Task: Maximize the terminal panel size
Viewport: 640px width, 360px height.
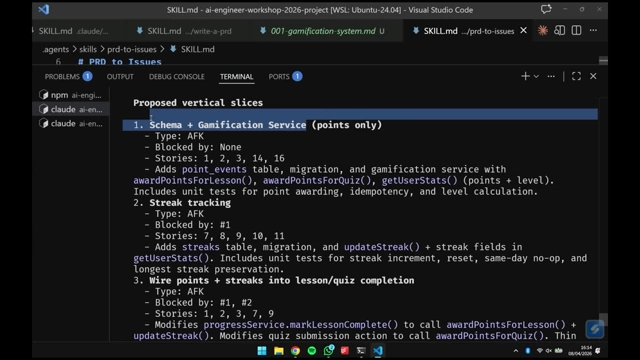Action: [576, 76]
